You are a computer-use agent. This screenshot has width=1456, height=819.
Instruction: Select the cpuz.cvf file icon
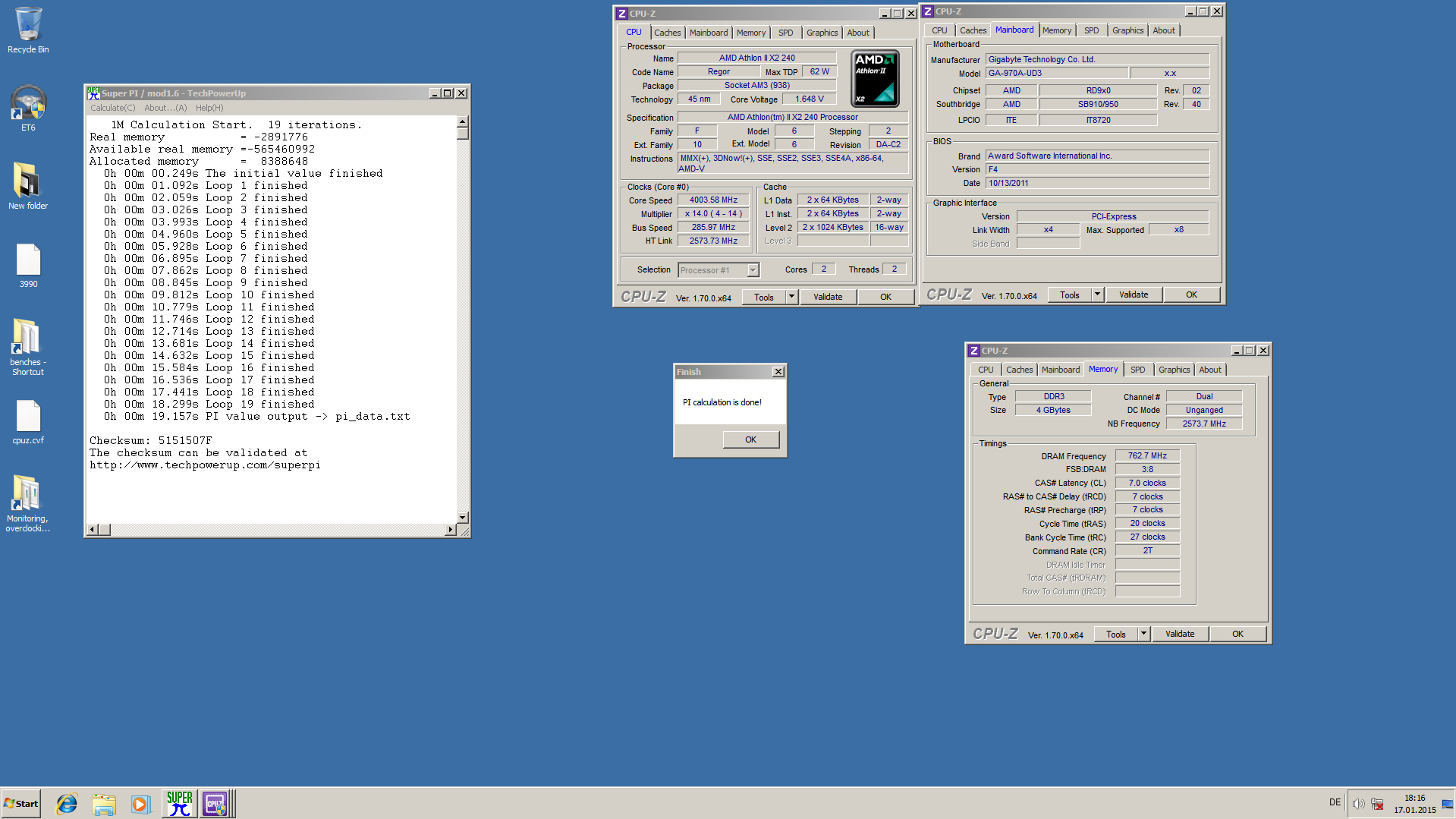point(28,422)
